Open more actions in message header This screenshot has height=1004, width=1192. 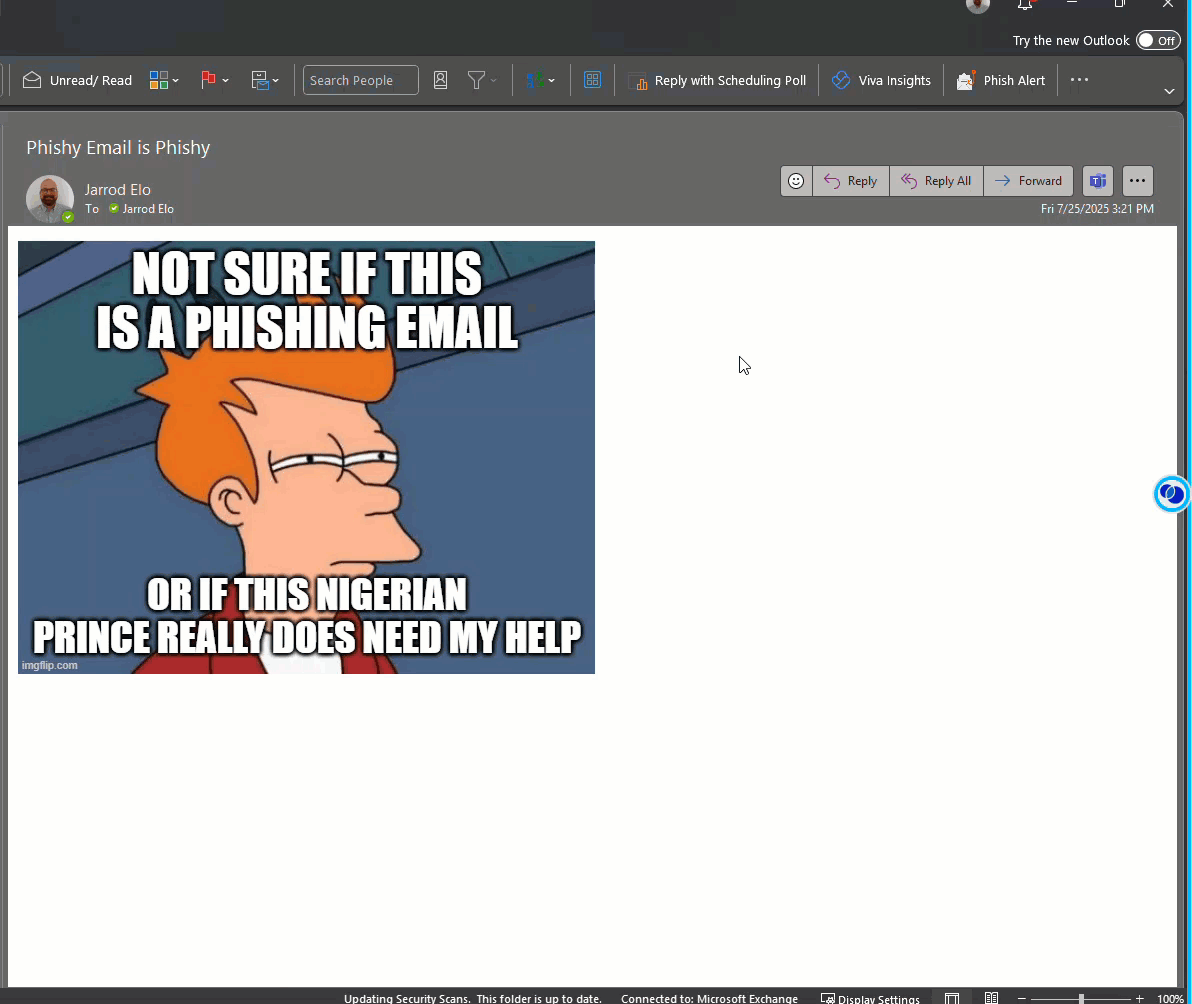pyautogui.click(x=1137, y=181)
